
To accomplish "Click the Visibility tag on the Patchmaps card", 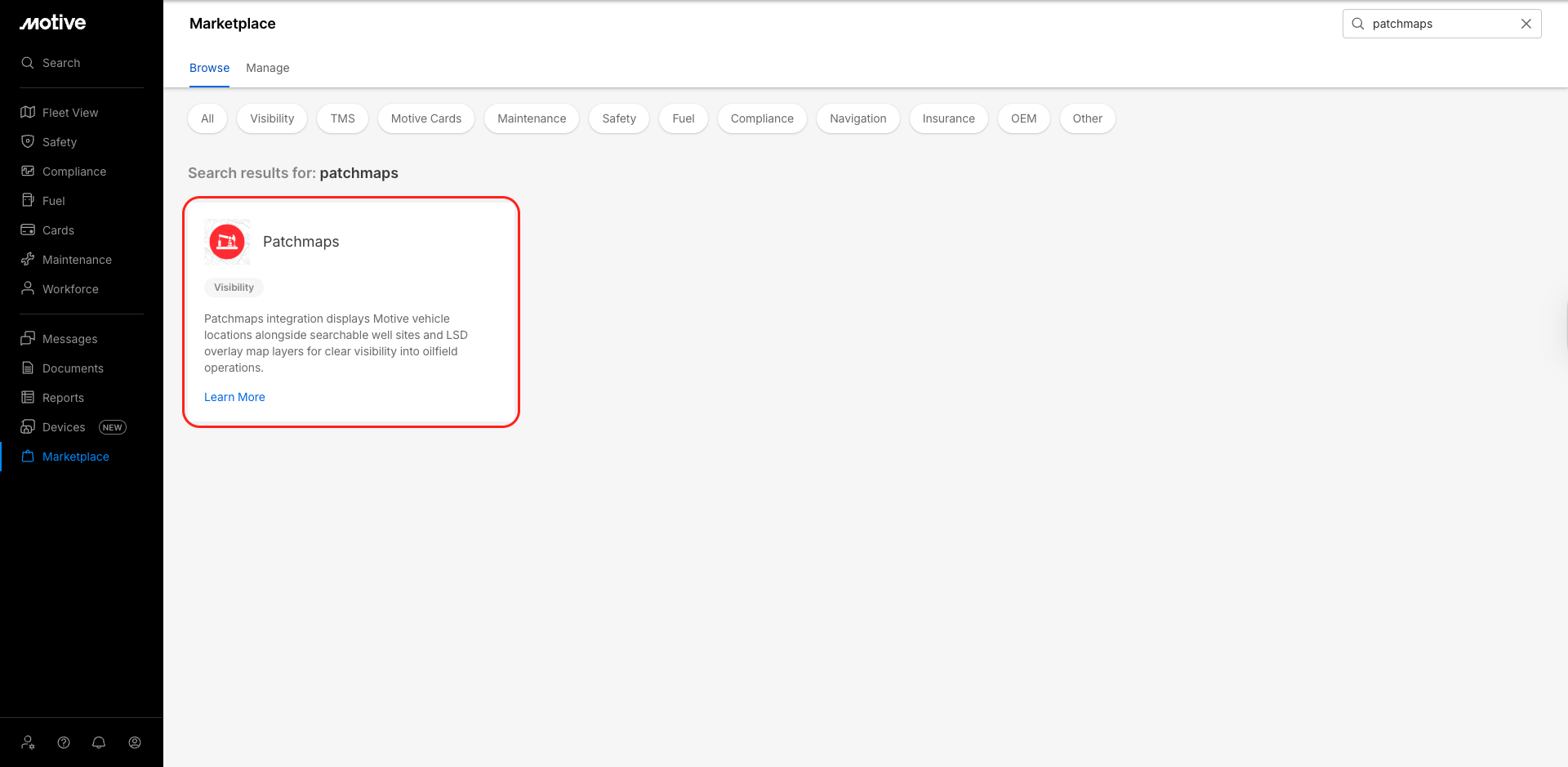I will pyautogui.click(x=234, y=288).
